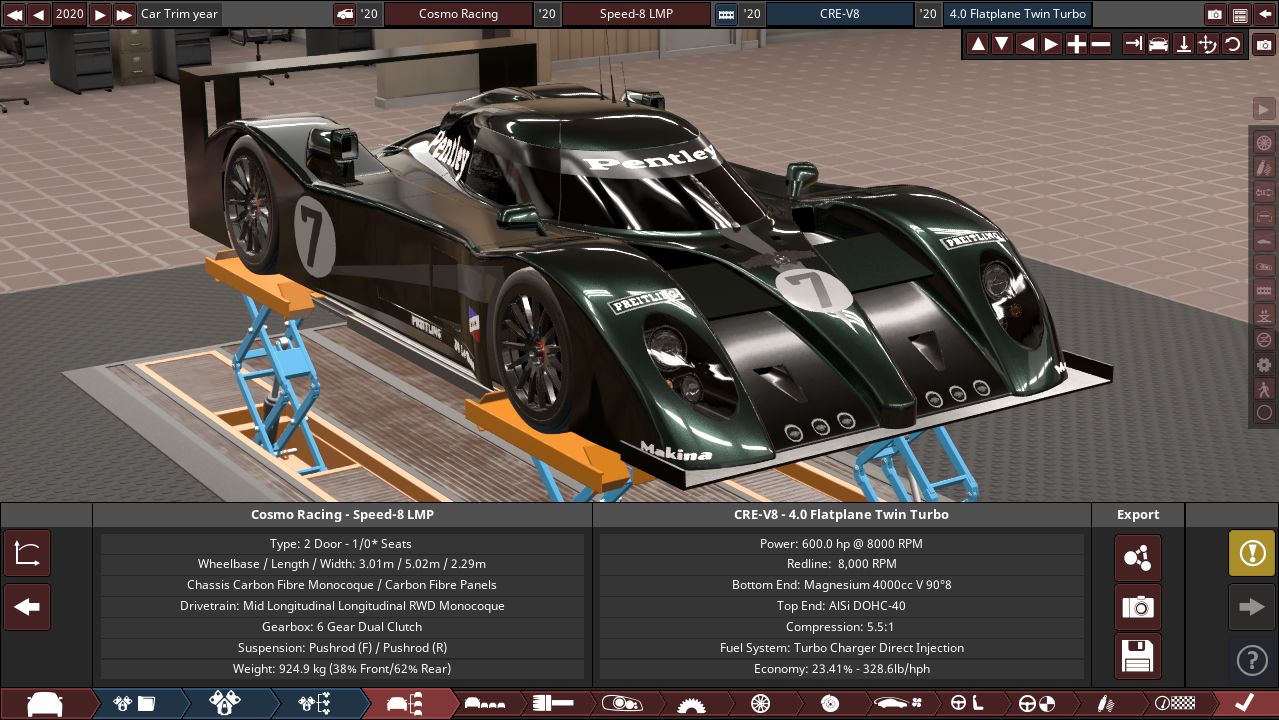Toggle the wheel option in right sidebar
The width and height of the screenshot is (1279, 720).
(x=1264, y=142)
